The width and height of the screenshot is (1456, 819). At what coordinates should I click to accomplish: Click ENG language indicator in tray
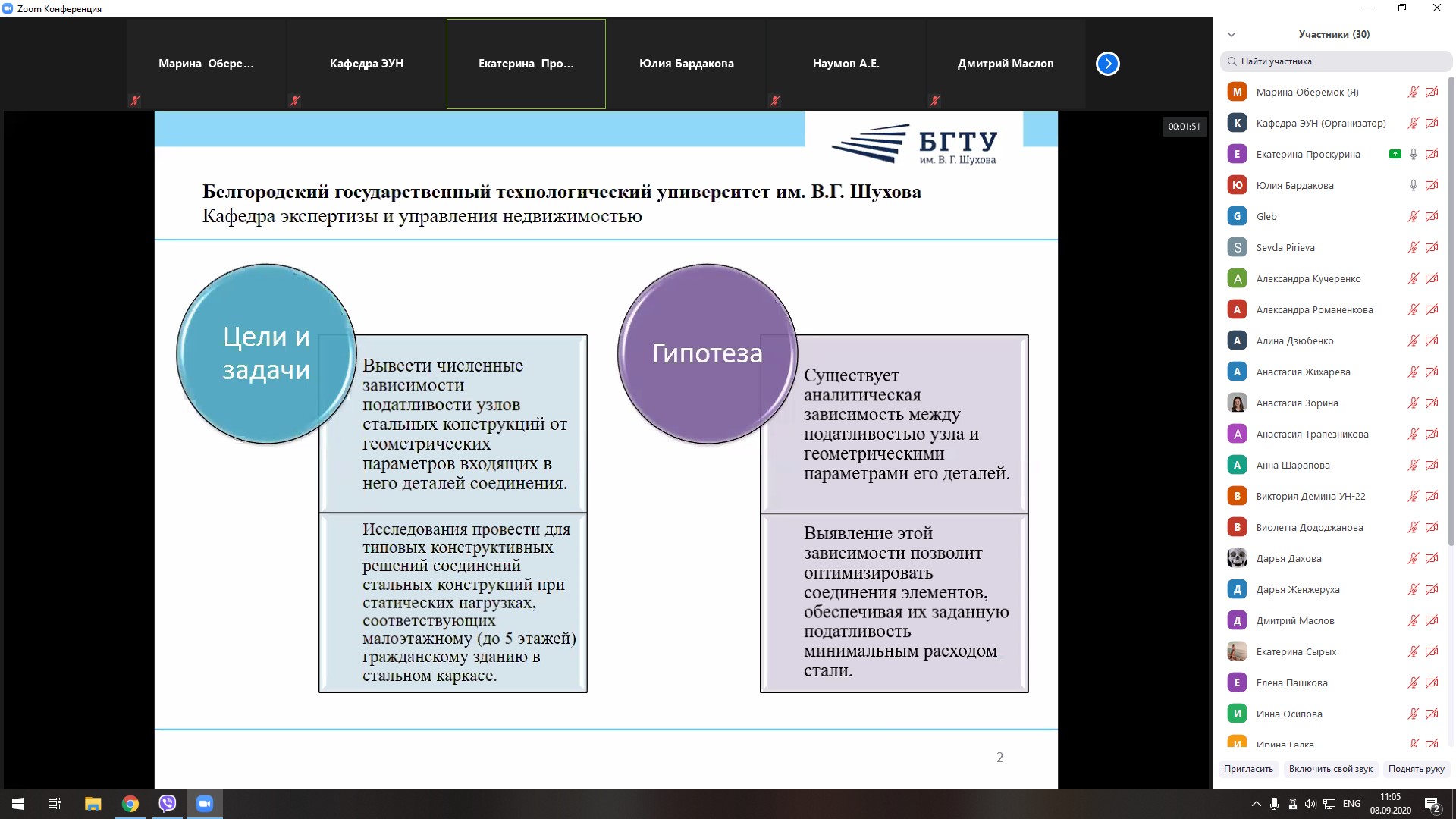tap(1351, 804)
